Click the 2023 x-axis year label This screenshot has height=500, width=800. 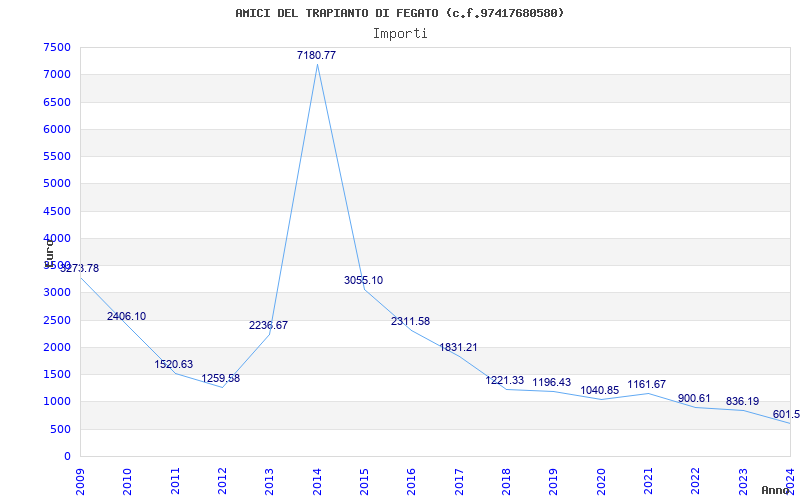click(743, 482)
